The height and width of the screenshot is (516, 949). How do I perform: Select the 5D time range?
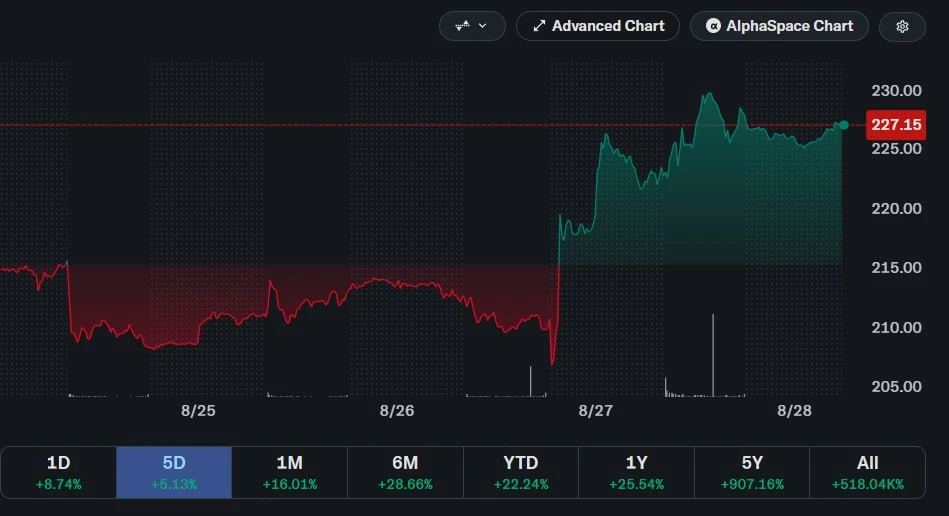(x=174, y=472)
